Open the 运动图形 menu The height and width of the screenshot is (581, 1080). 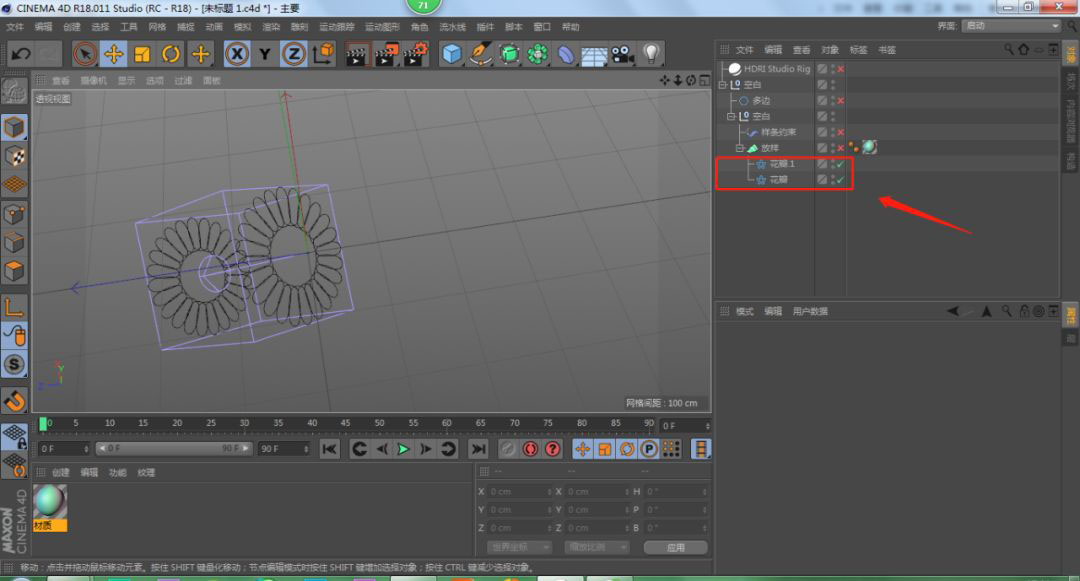point(382,27)
